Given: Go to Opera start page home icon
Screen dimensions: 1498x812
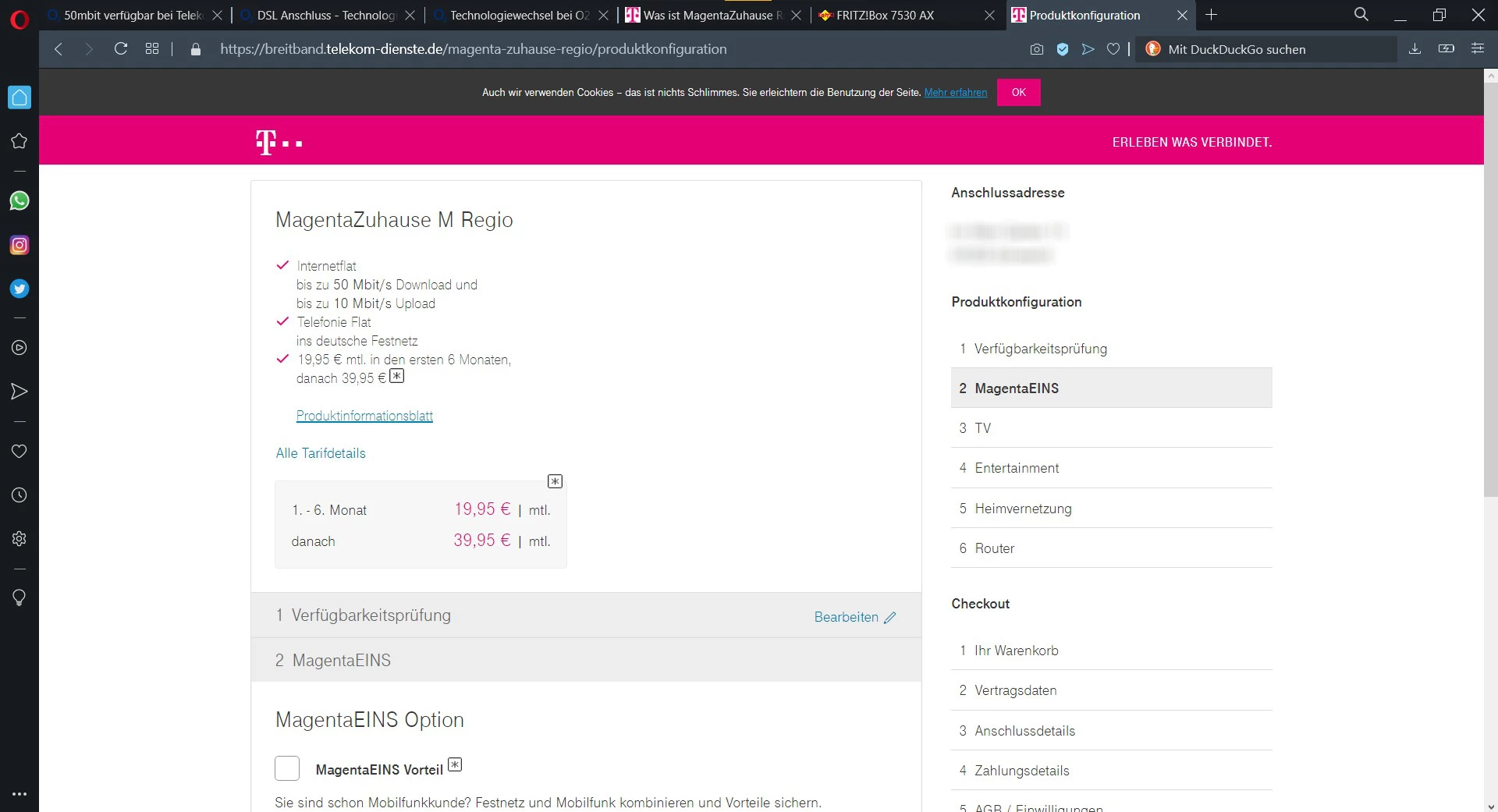Looking at the screenshot, I should (20, 98).
